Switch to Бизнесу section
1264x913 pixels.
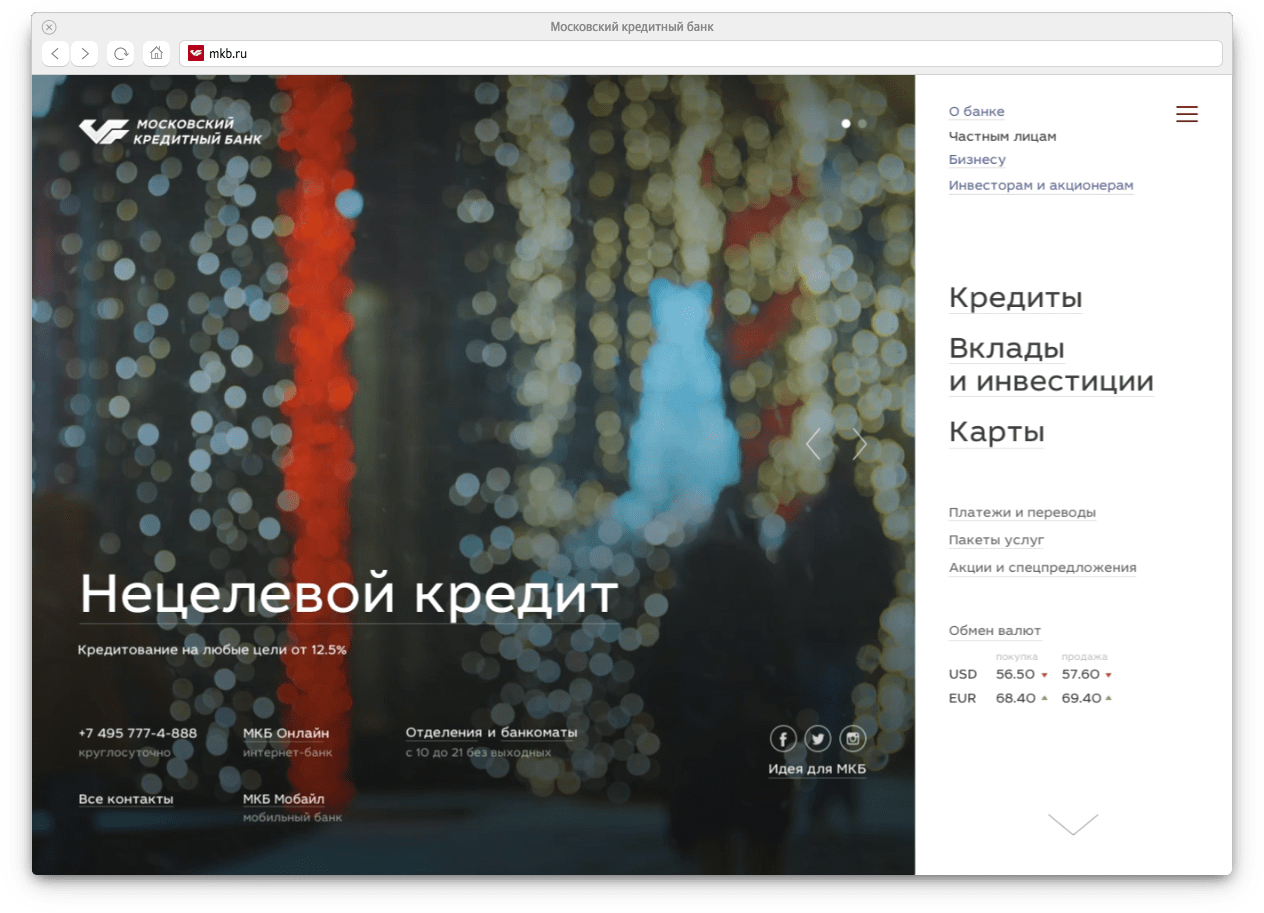[977, 160]
